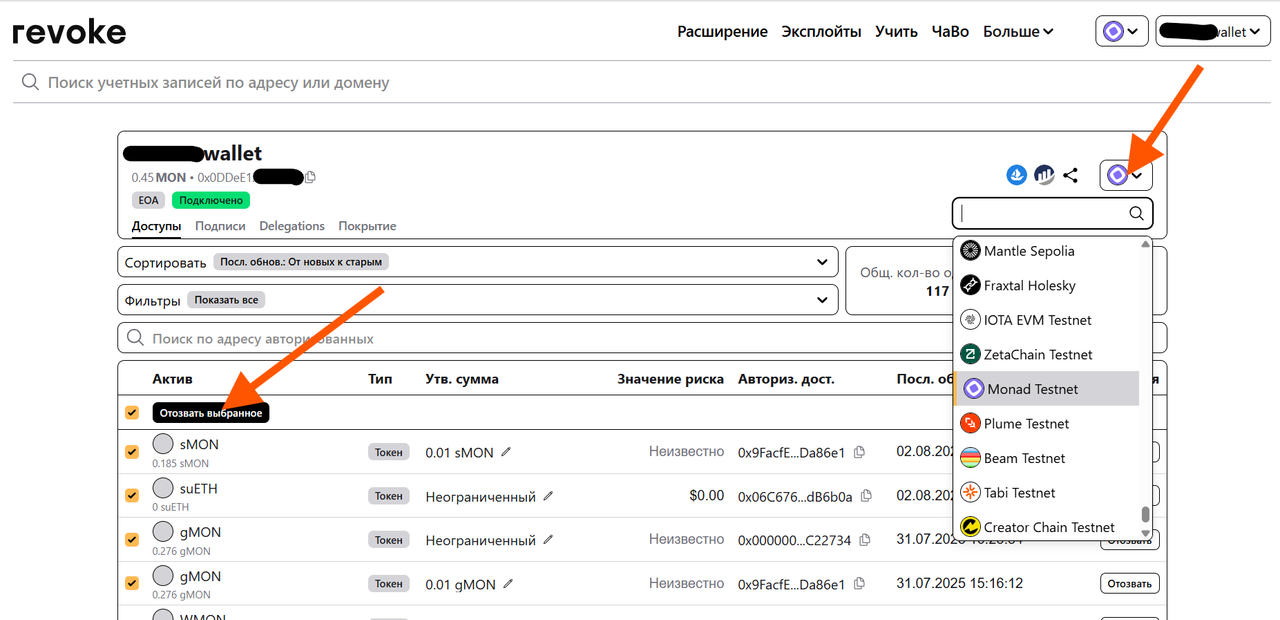Viewport: 1280px width, 620px height.
Task: Edit the 0.01 gMON approved amount
Action: [x=508, y=584]
